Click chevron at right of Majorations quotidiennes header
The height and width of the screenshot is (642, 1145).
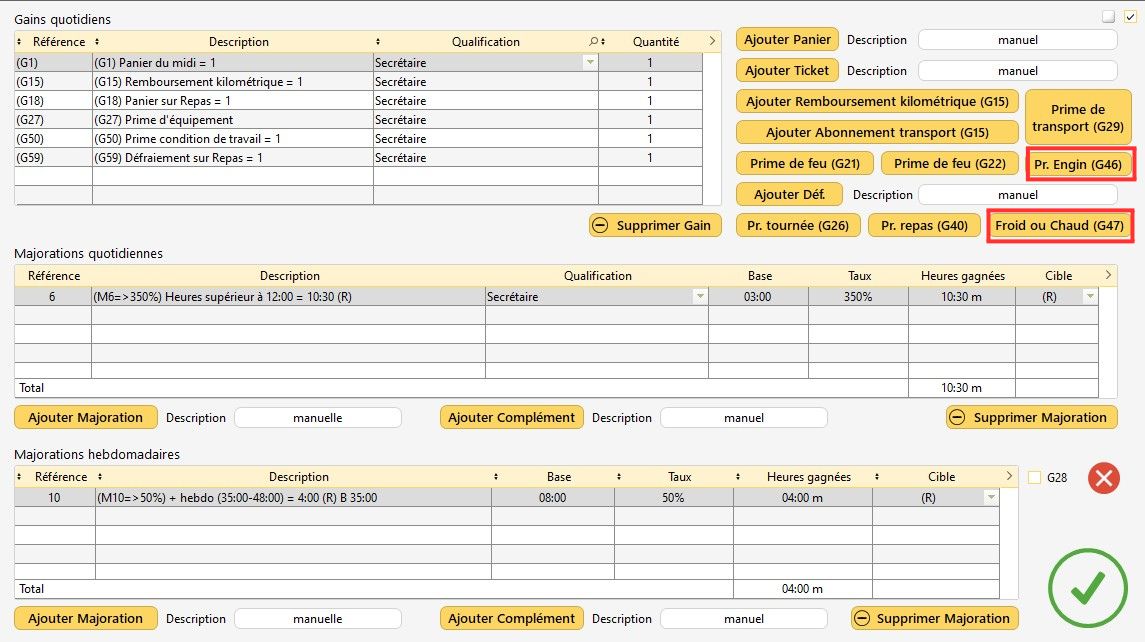click(x=1108, y=275)
